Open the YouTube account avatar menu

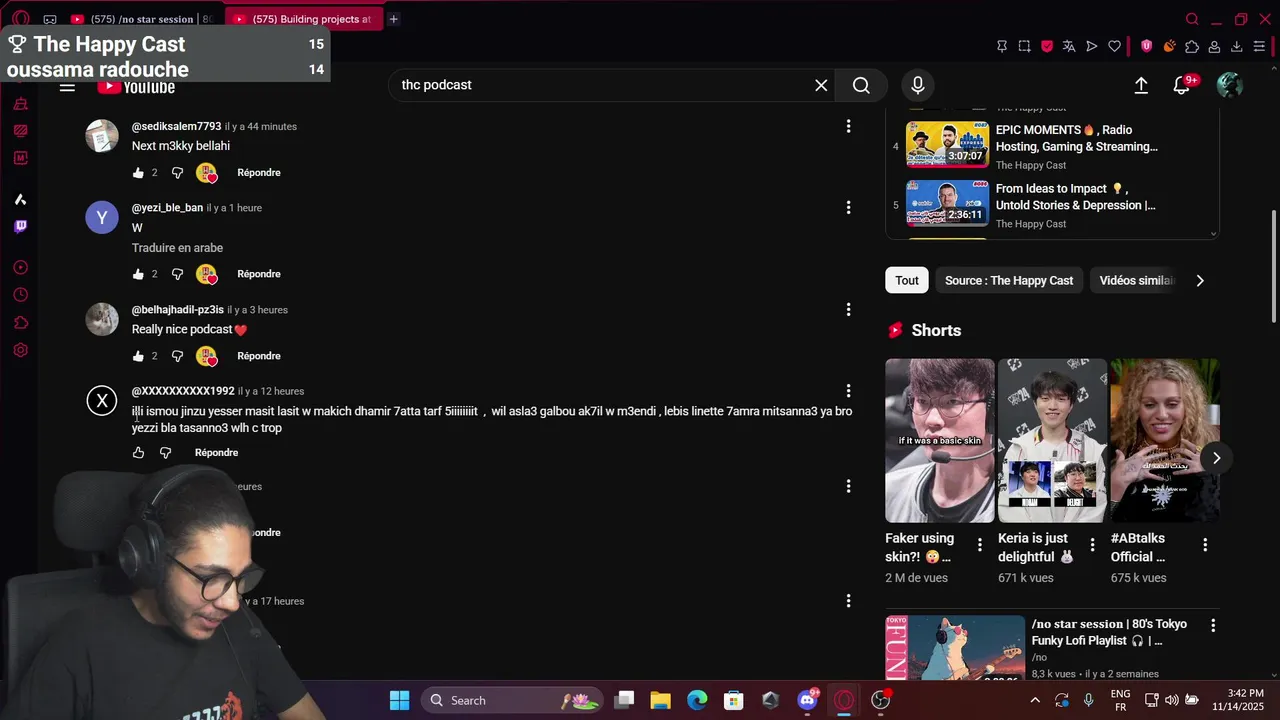(1230, 85)
